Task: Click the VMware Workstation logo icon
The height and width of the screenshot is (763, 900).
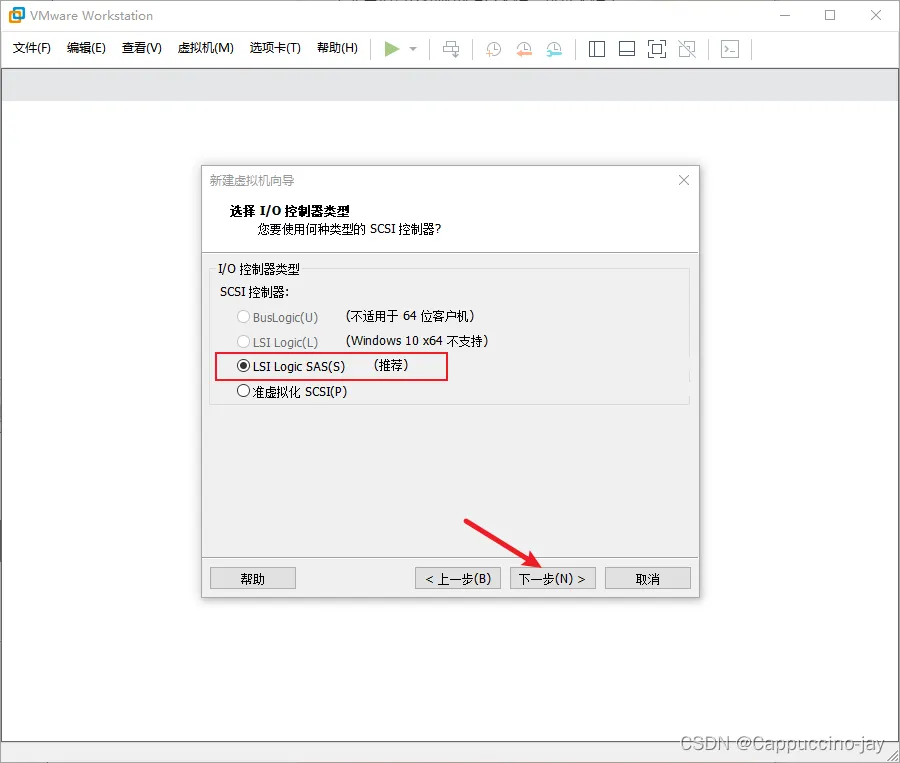Action: click(x=17, y=15)
